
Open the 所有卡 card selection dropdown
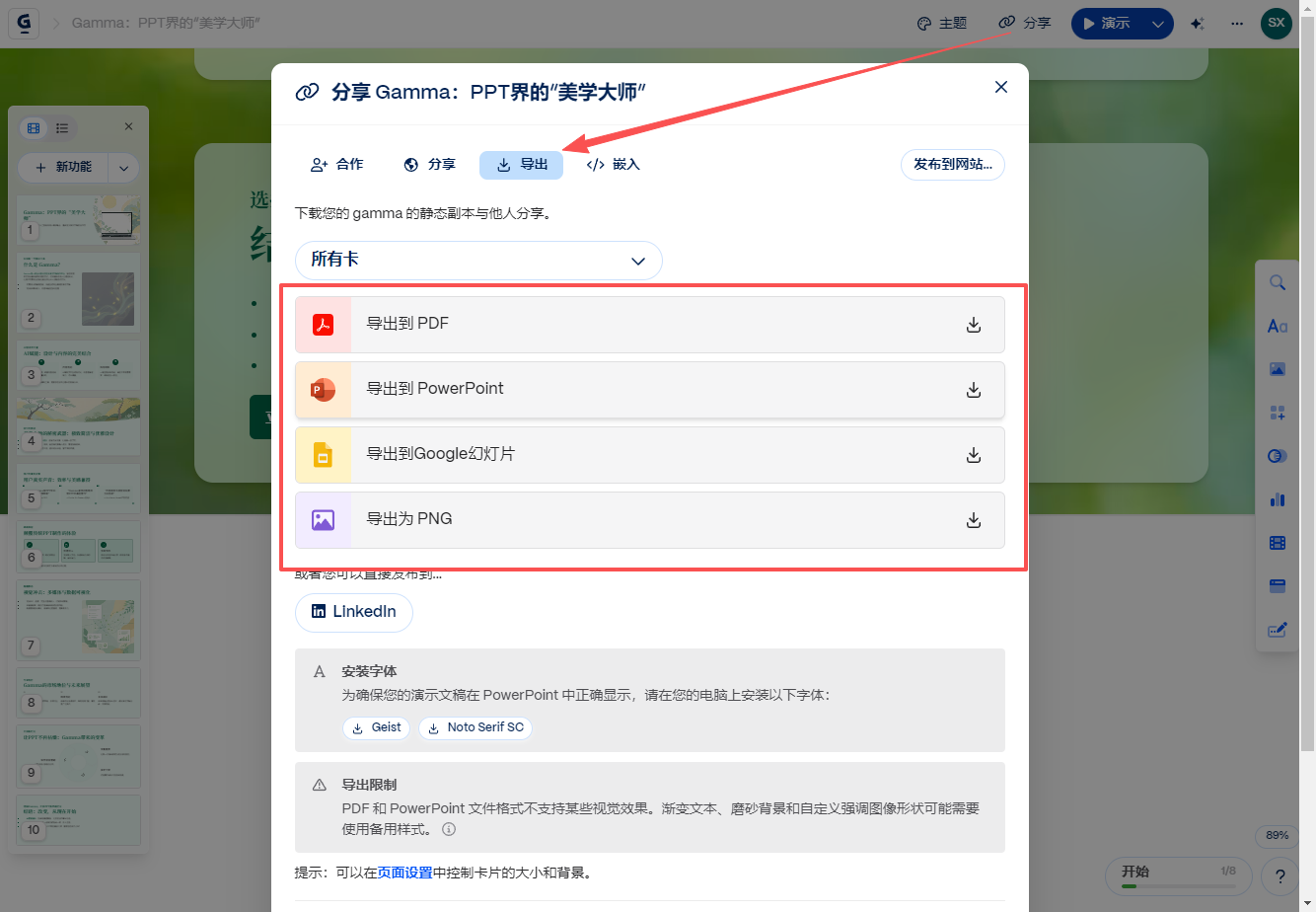[478, 260]
